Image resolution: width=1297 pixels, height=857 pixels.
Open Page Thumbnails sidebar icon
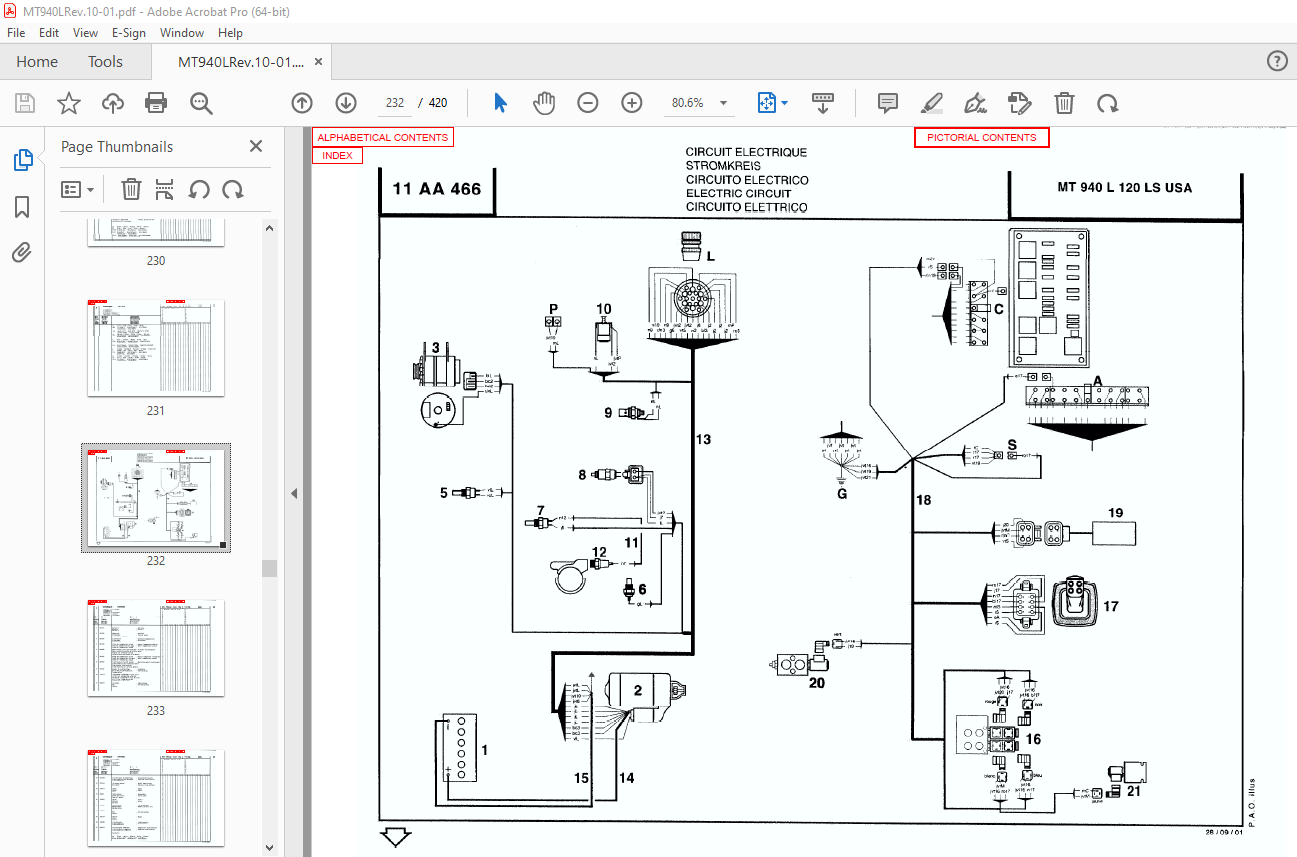click(x=22, y=160)
